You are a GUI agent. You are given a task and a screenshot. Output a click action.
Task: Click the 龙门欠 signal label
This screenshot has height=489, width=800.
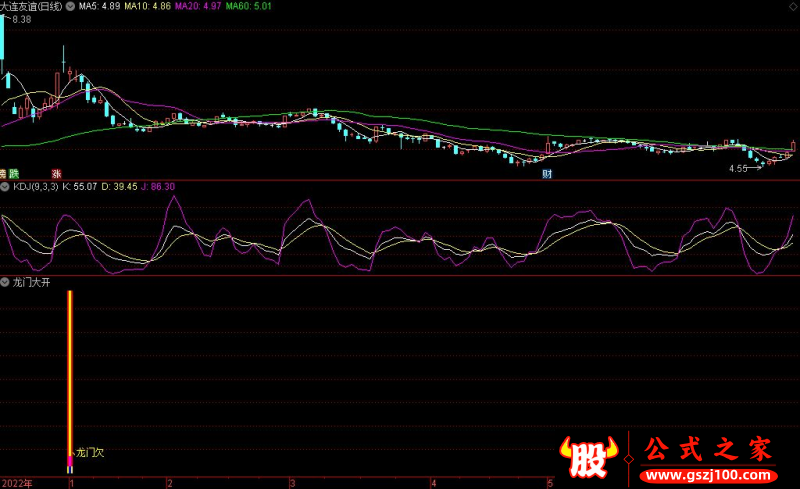pos(90,452)
